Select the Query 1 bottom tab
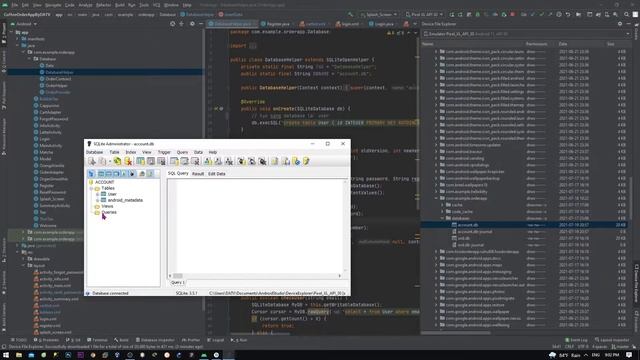Screen dimensions: 640x360 [x=178, y=282]
